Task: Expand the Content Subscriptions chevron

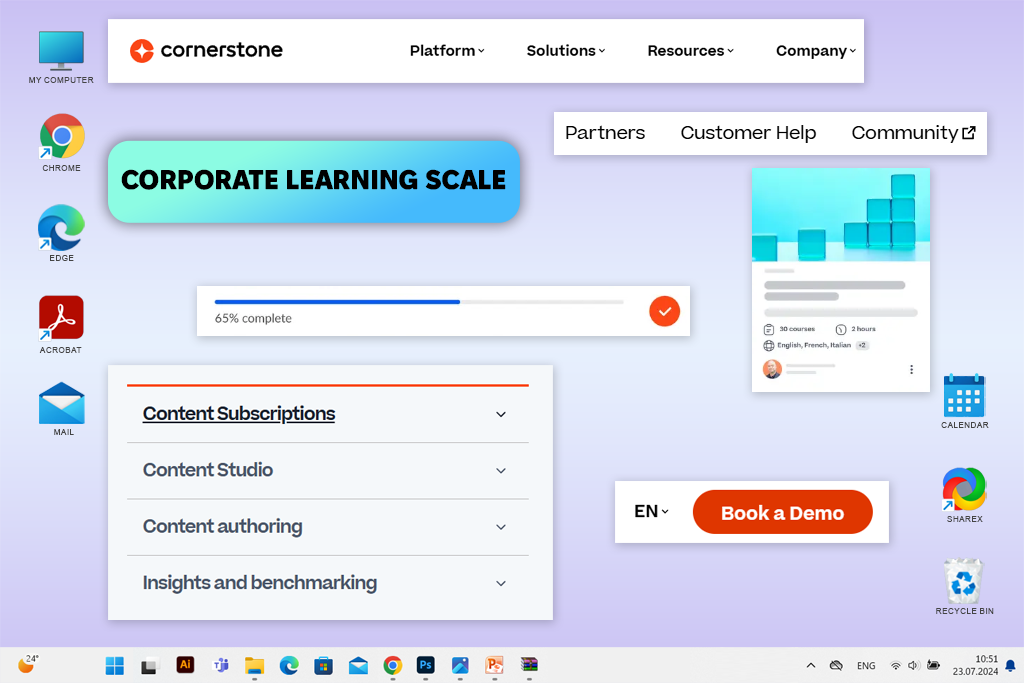Action: point(500,415)
